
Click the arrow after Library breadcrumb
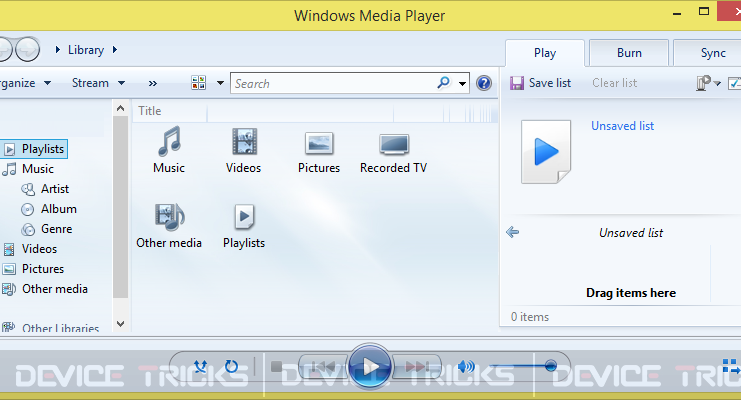pos(114,49)
